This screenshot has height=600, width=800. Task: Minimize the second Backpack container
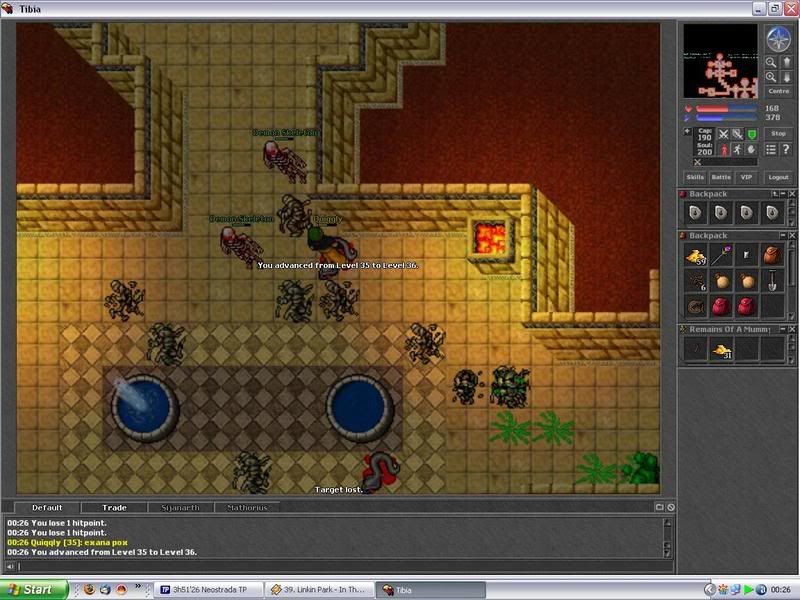click(783, 236)
